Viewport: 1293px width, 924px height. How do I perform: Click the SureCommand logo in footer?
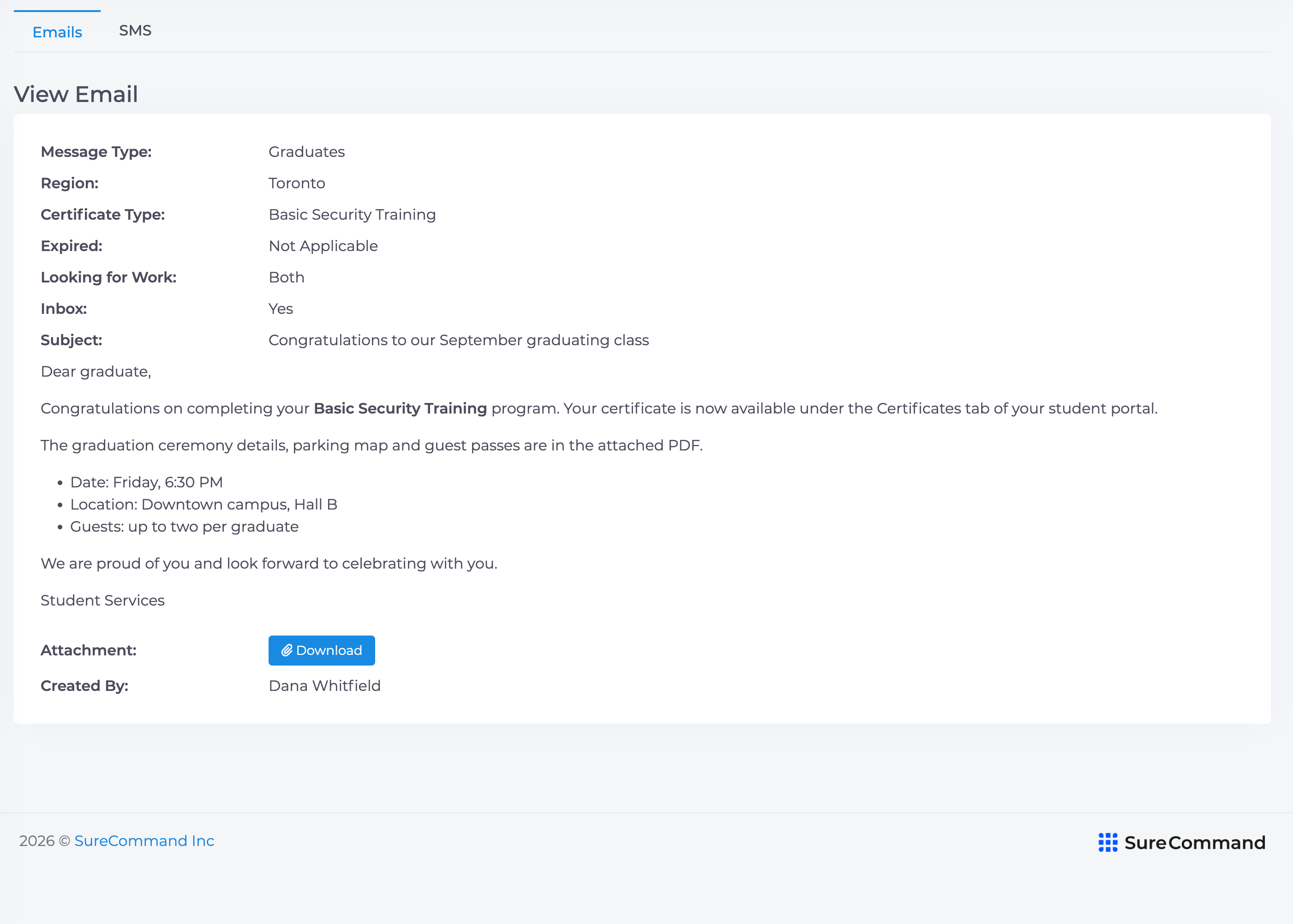(1181, 843)
